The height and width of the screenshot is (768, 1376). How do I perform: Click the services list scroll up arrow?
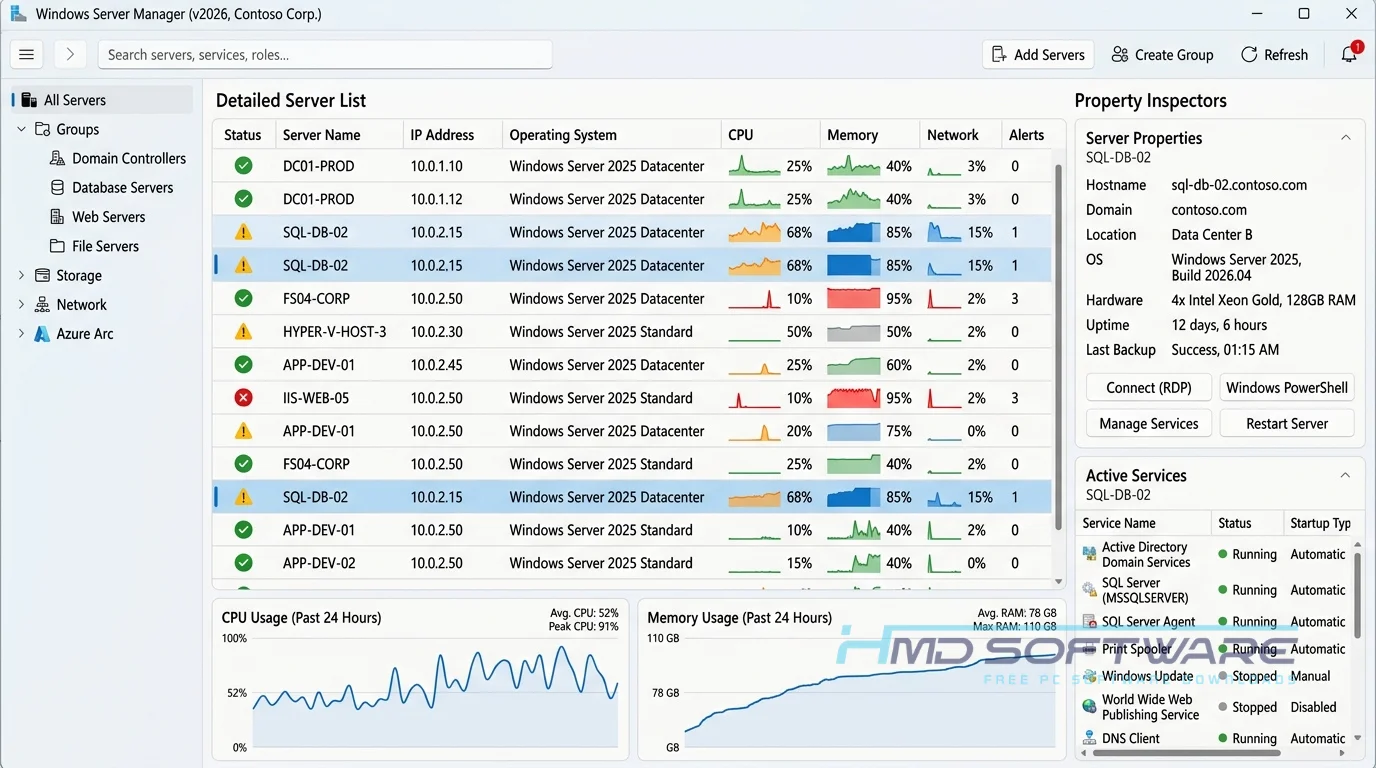[x=1357, y=545]
